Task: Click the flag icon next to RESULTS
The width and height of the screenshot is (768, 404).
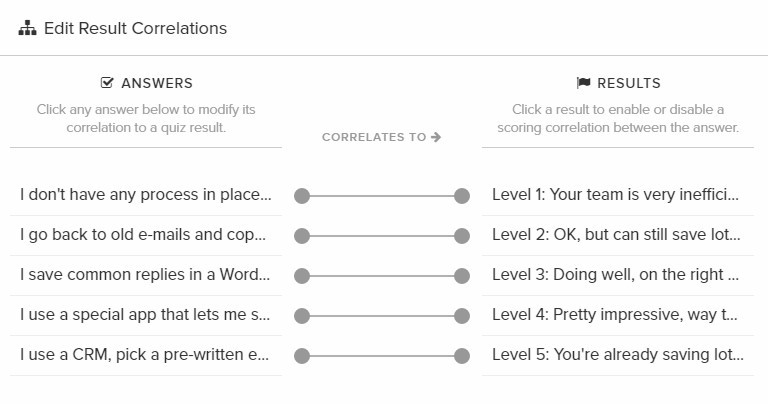Action: click(583, 83)
